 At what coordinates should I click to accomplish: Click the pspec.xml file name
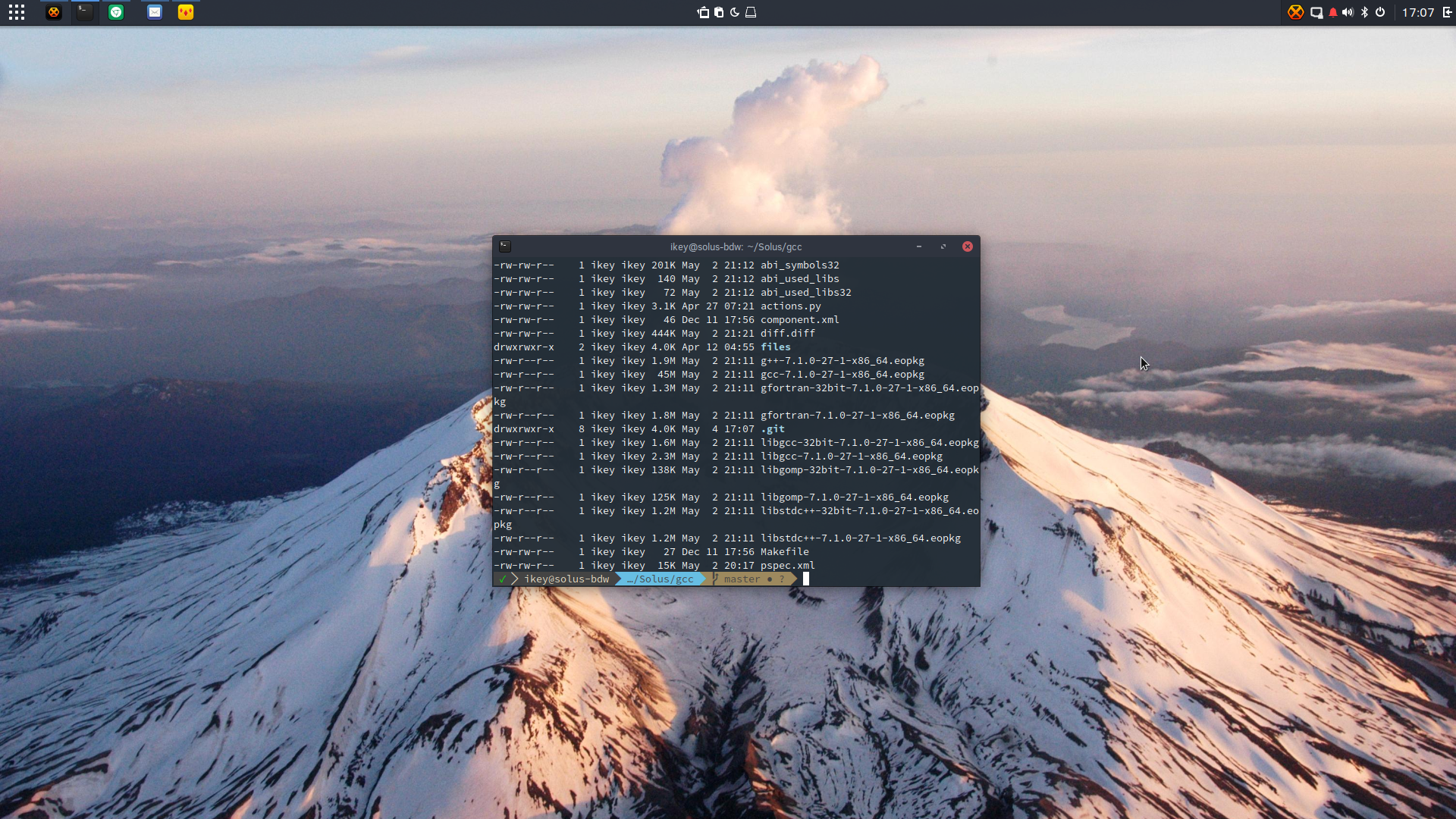click(788, 566)
